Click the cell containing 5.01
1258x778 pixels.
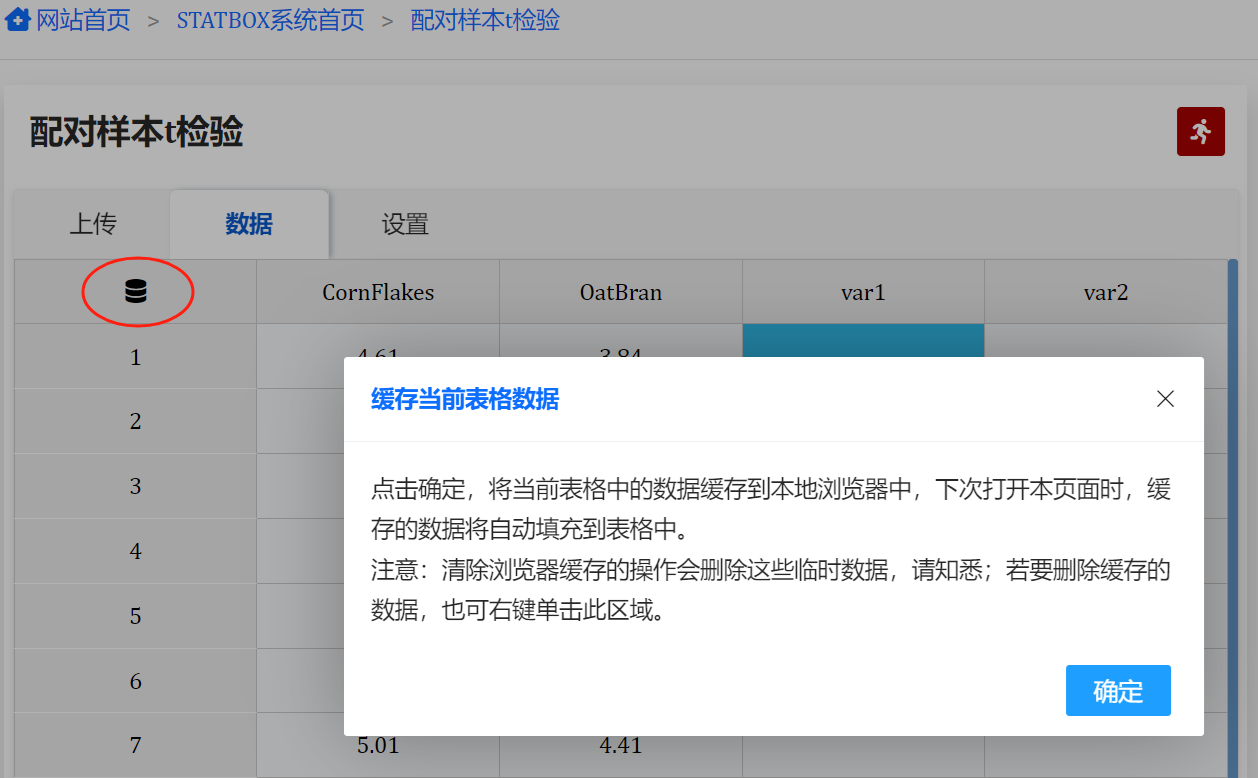(x=378, y=745)
